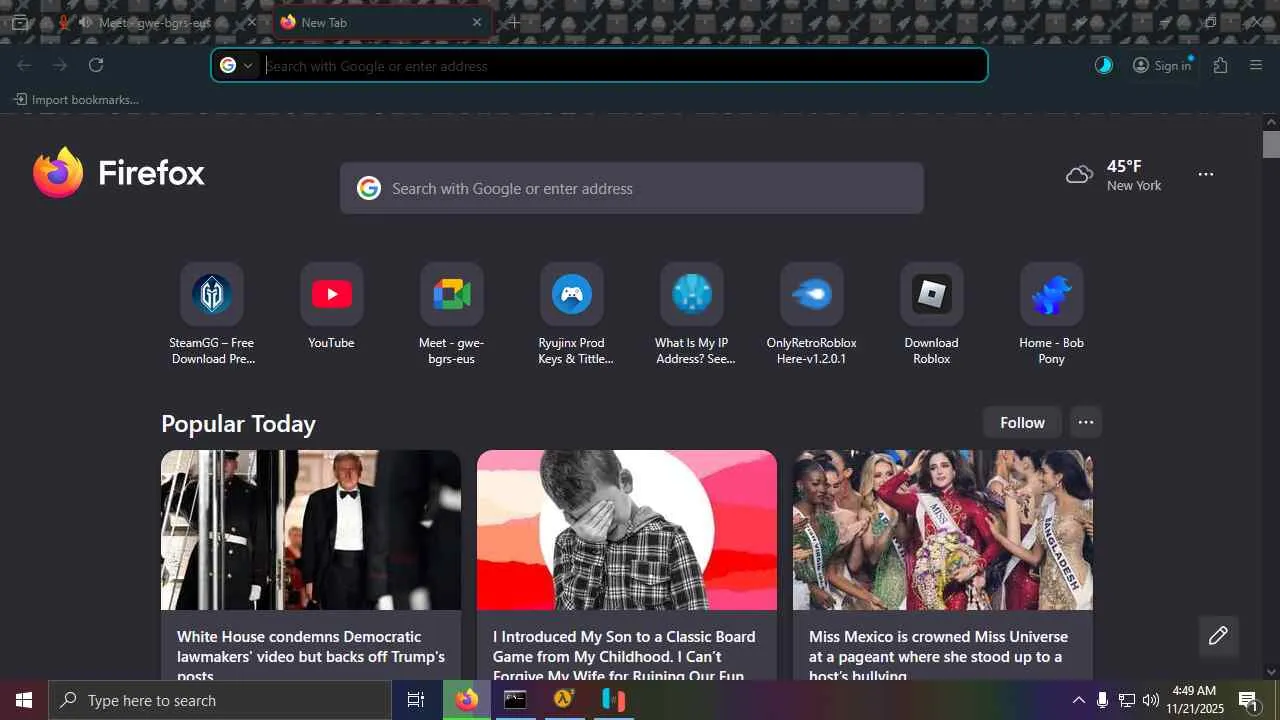Screen dimensions: 1280x720
Task: Open the Ryujinx taskbar icon
Action: click(x=613, y=700)
